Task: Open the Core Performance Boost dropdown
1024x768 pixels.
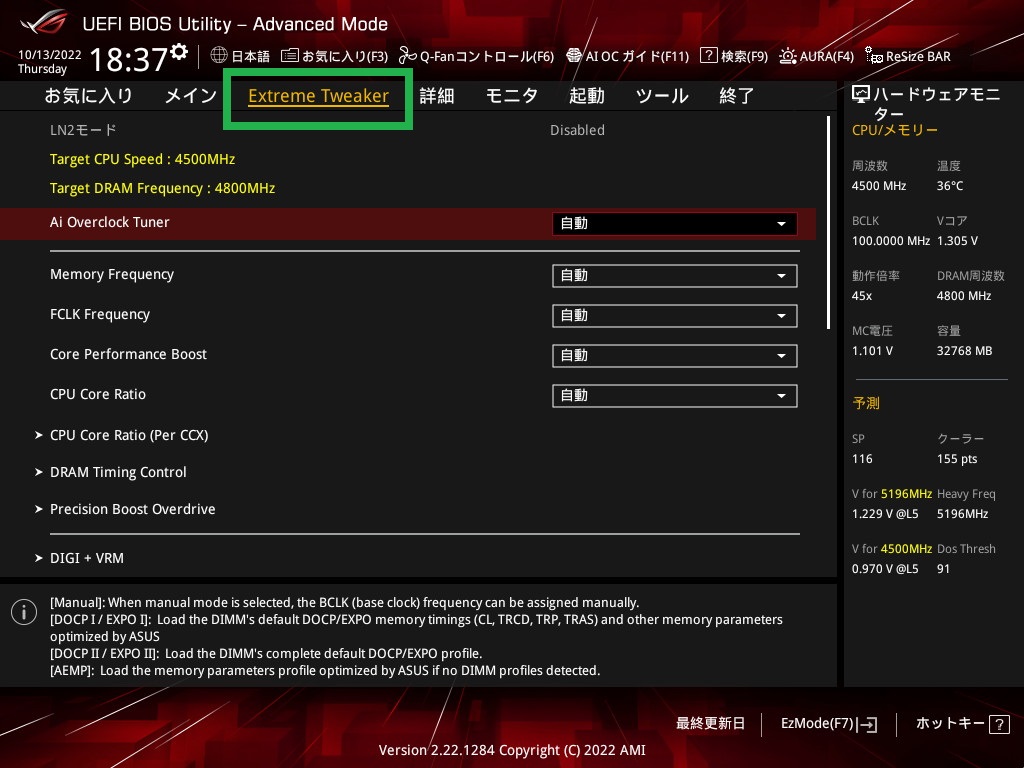Action: (674, 355)
